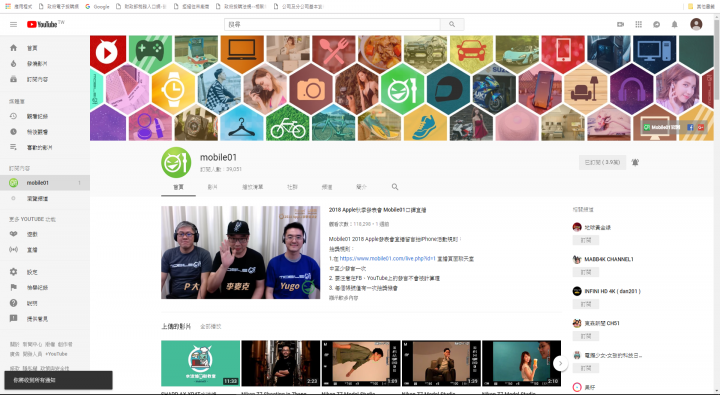Image resolution: width=720 pixels, height=395 pixels.
Task: Subscribe to the CH51 related channel
Action: [x=585, y=336]
